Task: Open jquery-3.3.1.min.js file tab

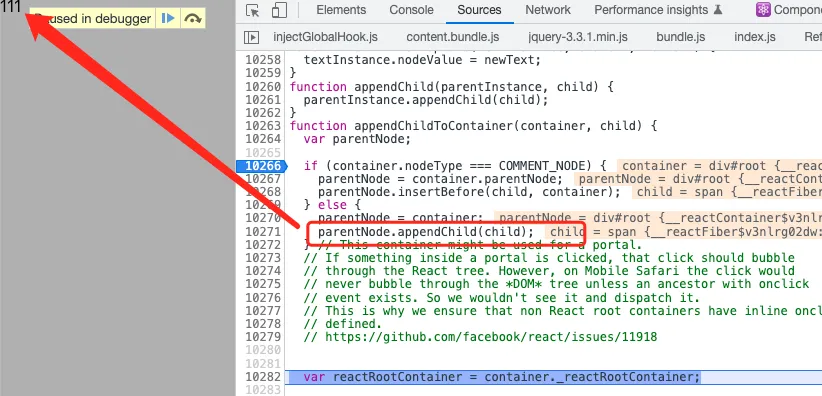Action: pyautogui.click(x=578, y=37)
